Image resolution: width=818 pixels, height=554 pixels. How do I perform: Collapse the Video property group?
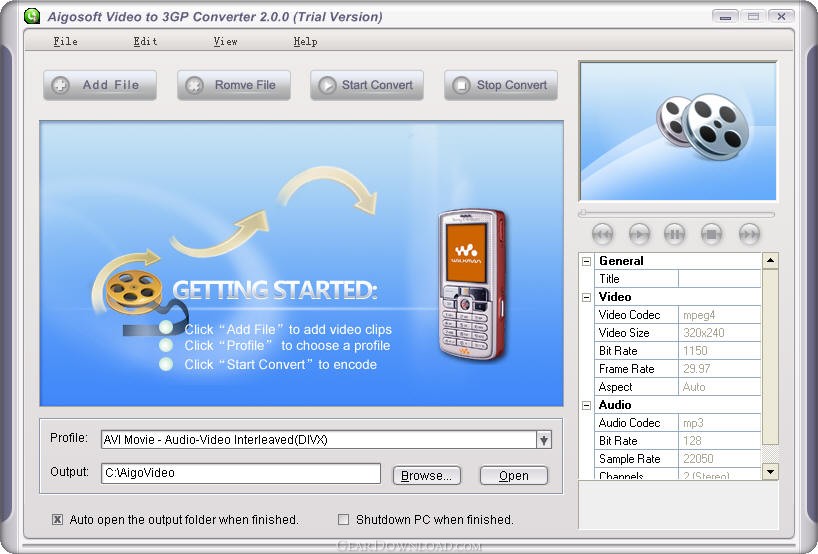(586, 297)
